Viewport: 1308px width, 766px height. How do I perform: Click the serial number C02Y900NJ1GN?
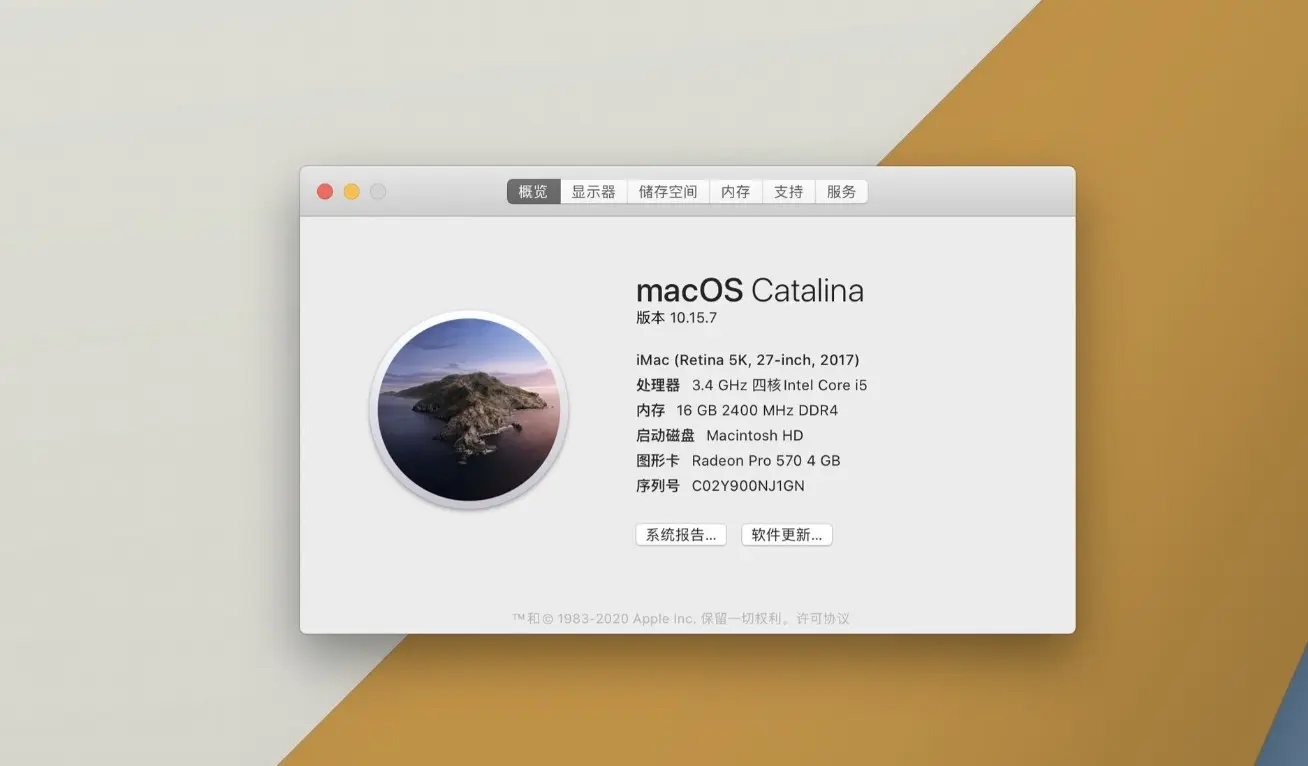tap(748, 486)
